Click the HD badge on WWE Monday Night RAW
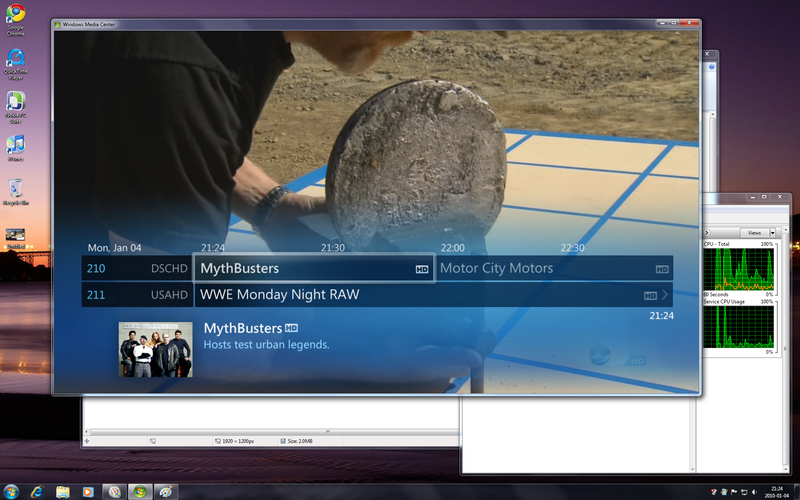 pos(650,295)
